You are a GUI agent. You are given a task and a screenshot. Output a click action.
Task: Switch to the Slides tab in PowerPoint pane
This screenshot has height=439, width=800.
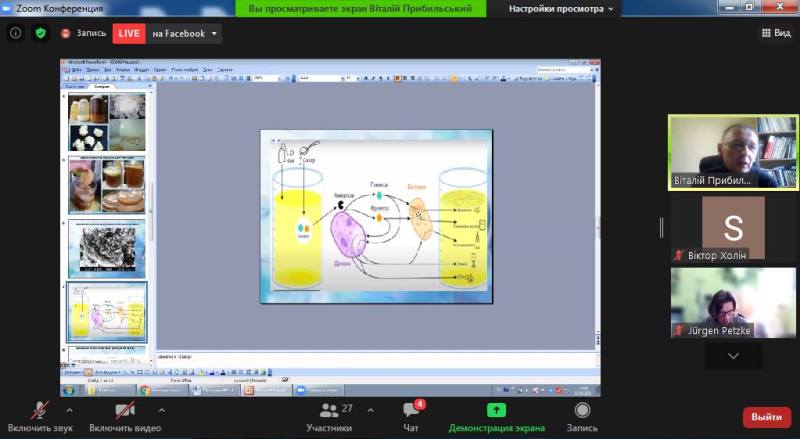(102, 86)
